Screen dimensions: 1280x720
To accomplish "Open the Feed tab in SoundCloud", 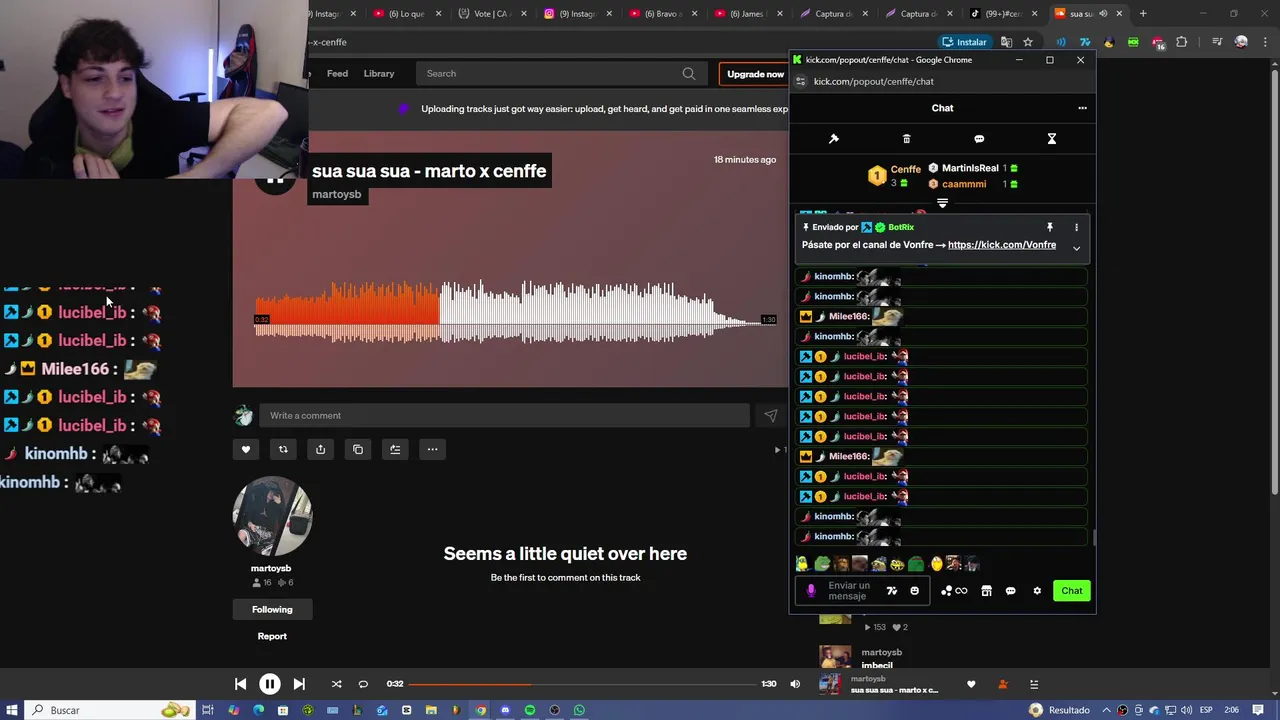I will coord(337,73).
